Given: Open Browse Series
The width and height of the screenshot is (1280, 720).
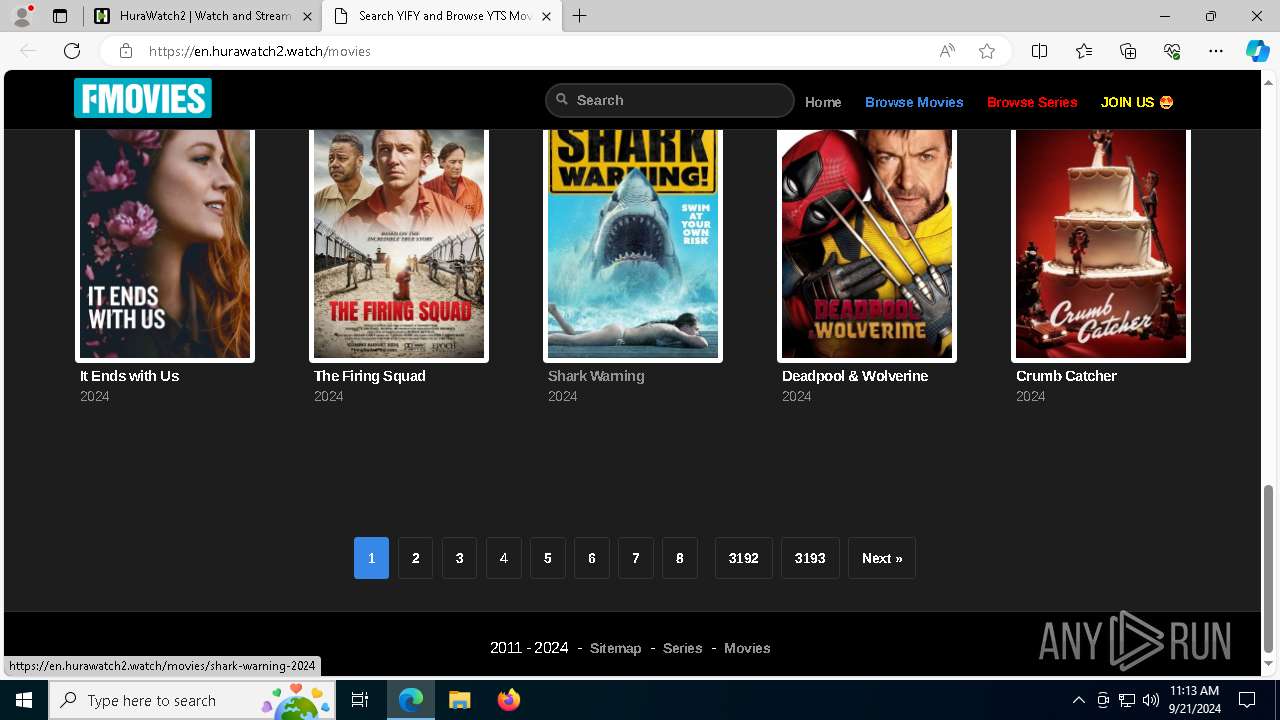Looking at the screenshot, I should 1032,102.
